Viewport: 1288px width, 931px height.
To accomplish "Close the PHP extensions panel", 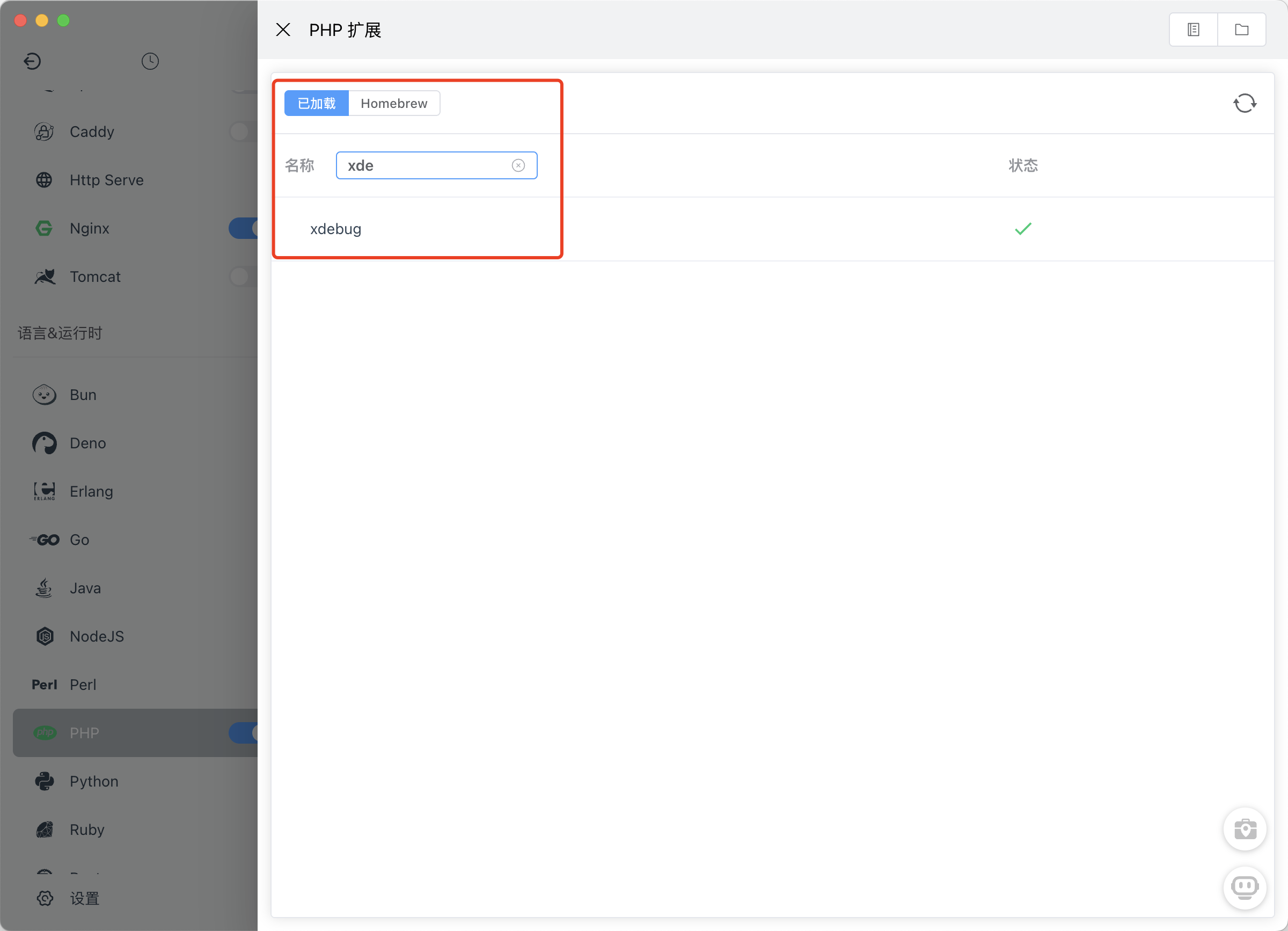I will 283,30.
